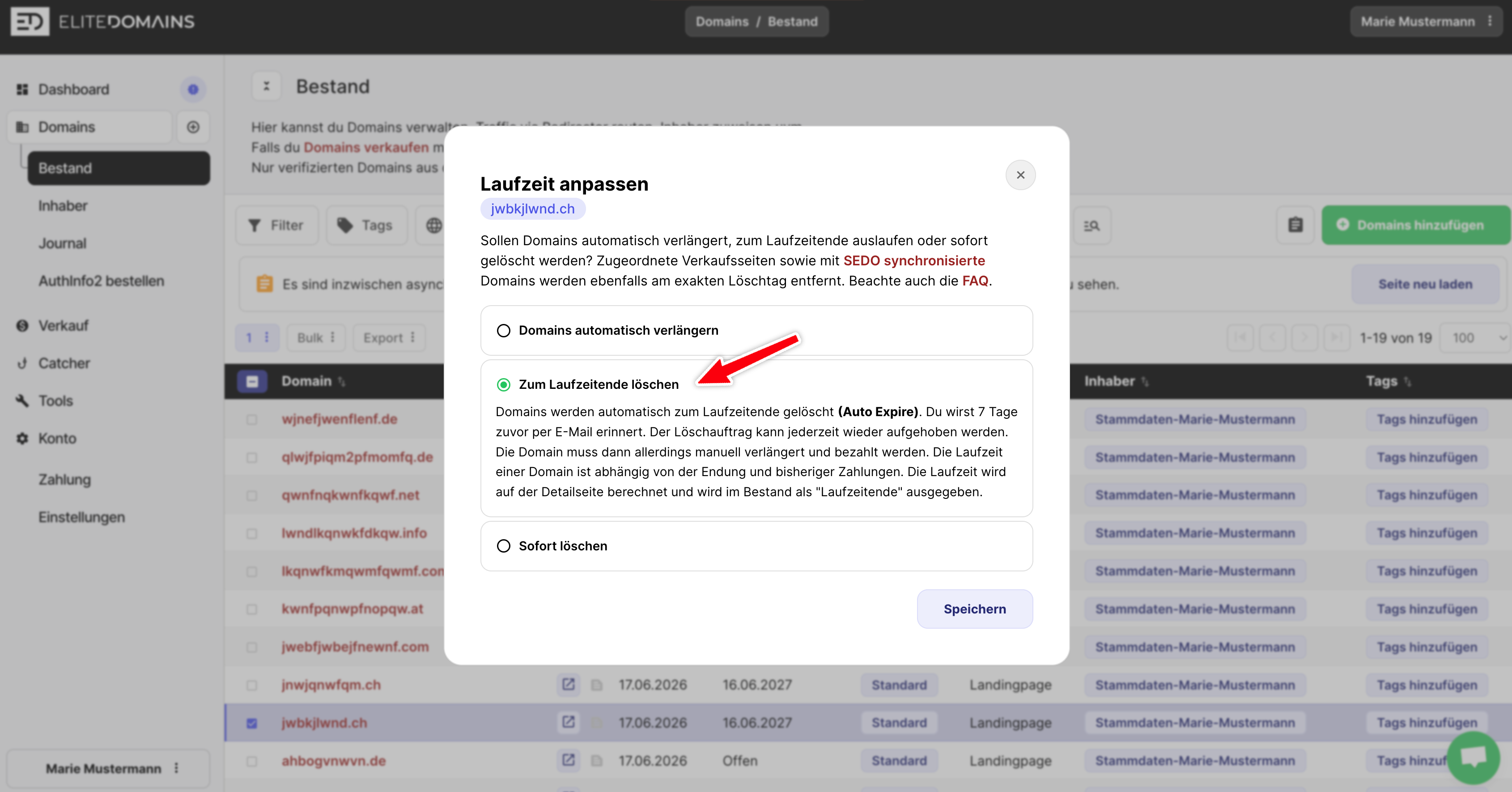Open the Domains verkaufen link

click(x=365, y=147)
